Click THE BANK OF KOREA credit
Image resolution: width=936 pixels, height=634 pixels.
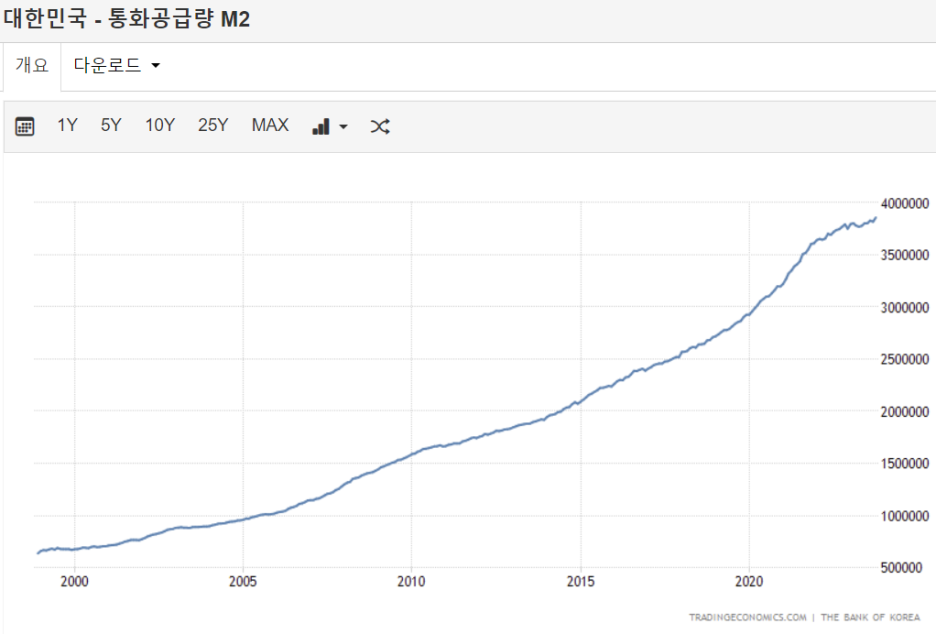(x=870, y=617)
